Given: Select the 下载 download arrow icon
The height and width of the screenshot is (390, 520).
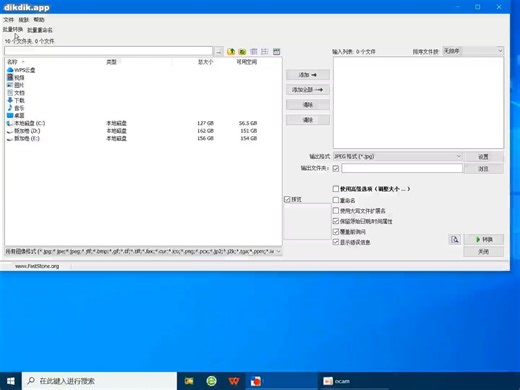Looking at the screenshot, I should 10,100.
